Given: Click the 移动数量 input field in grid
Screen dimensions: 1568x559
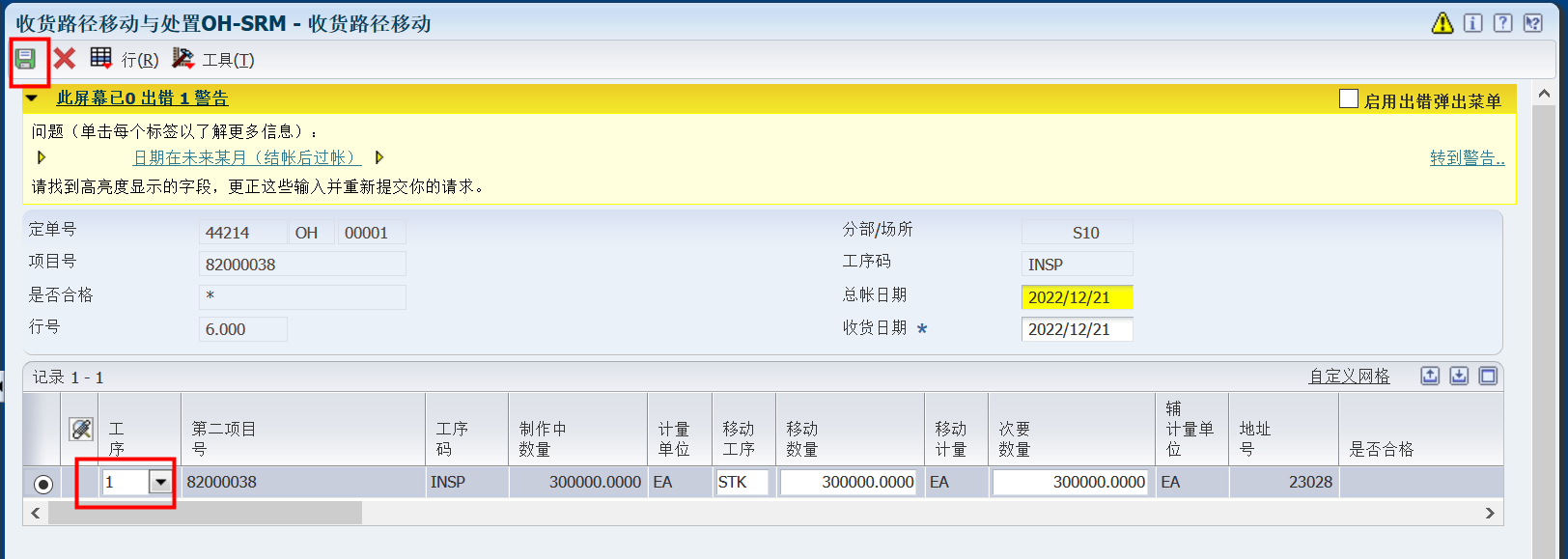Looking at the screenshot, I should click(850, 482).
